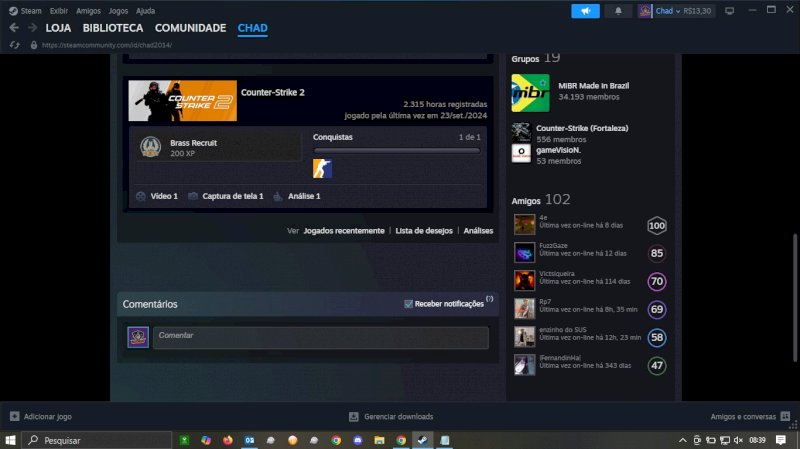Open the notifications bell
The width and height of the screenshot is (800, 449).
click(x=618, y=11)
